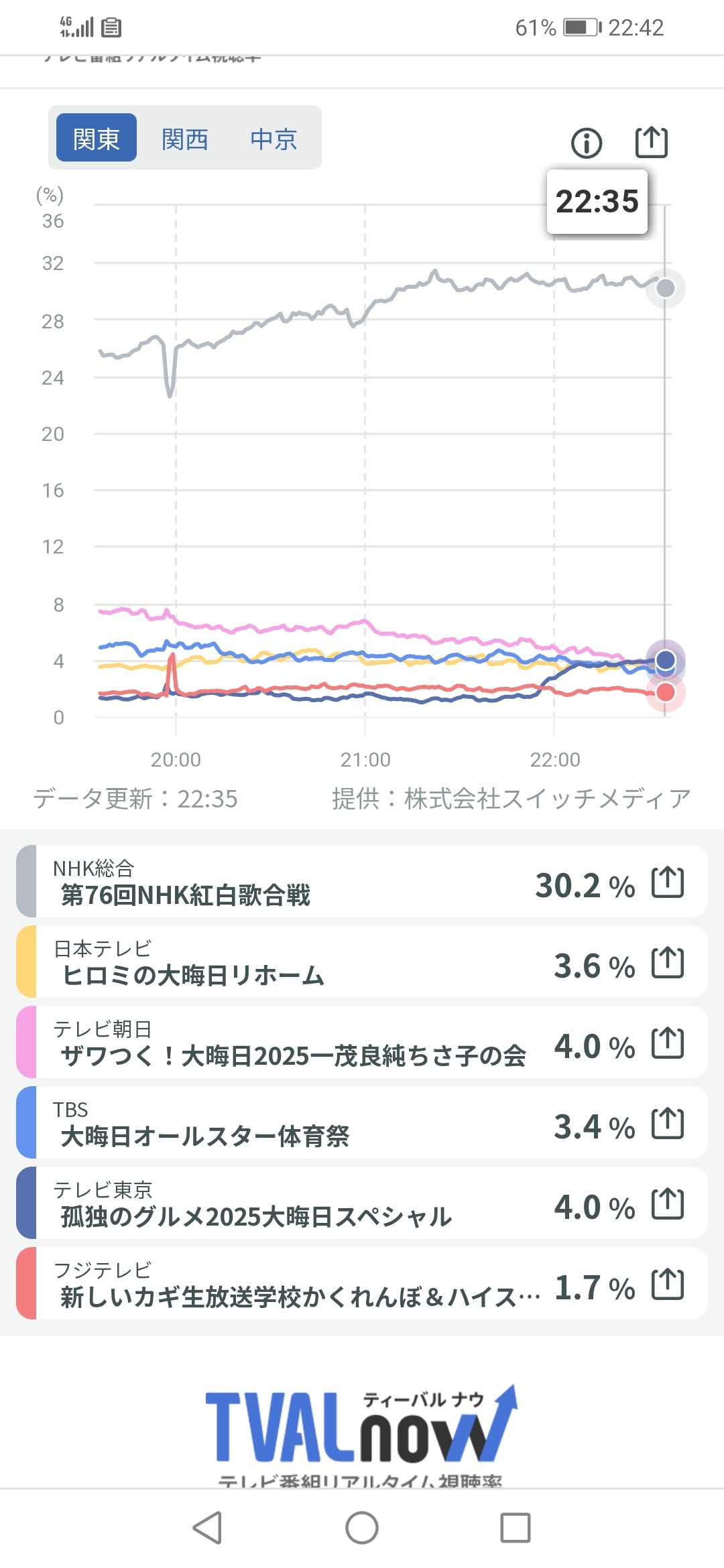Click the yellow 日本テレビ color bar
Viewport: 724px width, 1568px height.
point(25,962)
